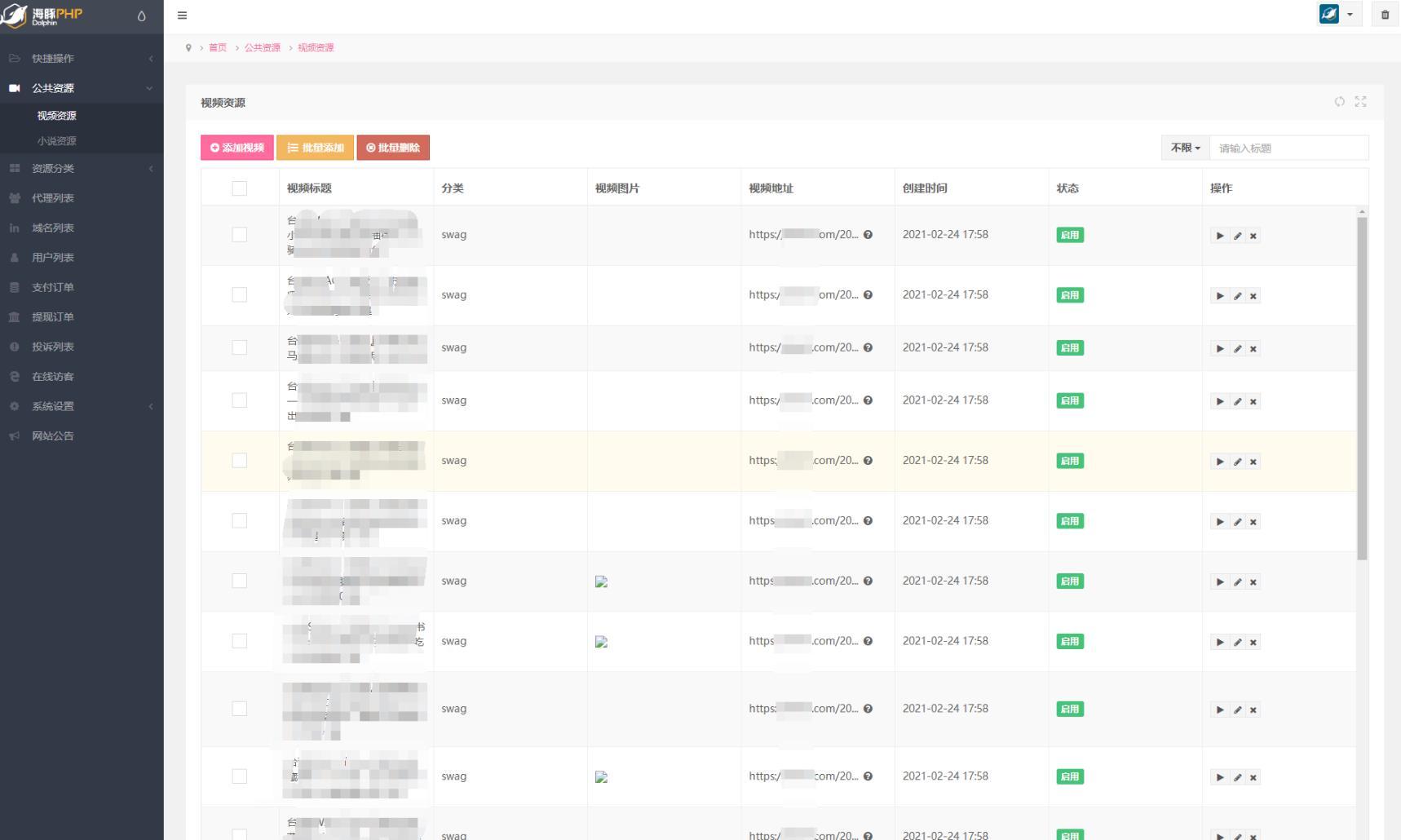The height and width of the screenshot is (840, 1401).
Task: Click the refresh icon in panel header
Action: click(x=1339, y=102)
